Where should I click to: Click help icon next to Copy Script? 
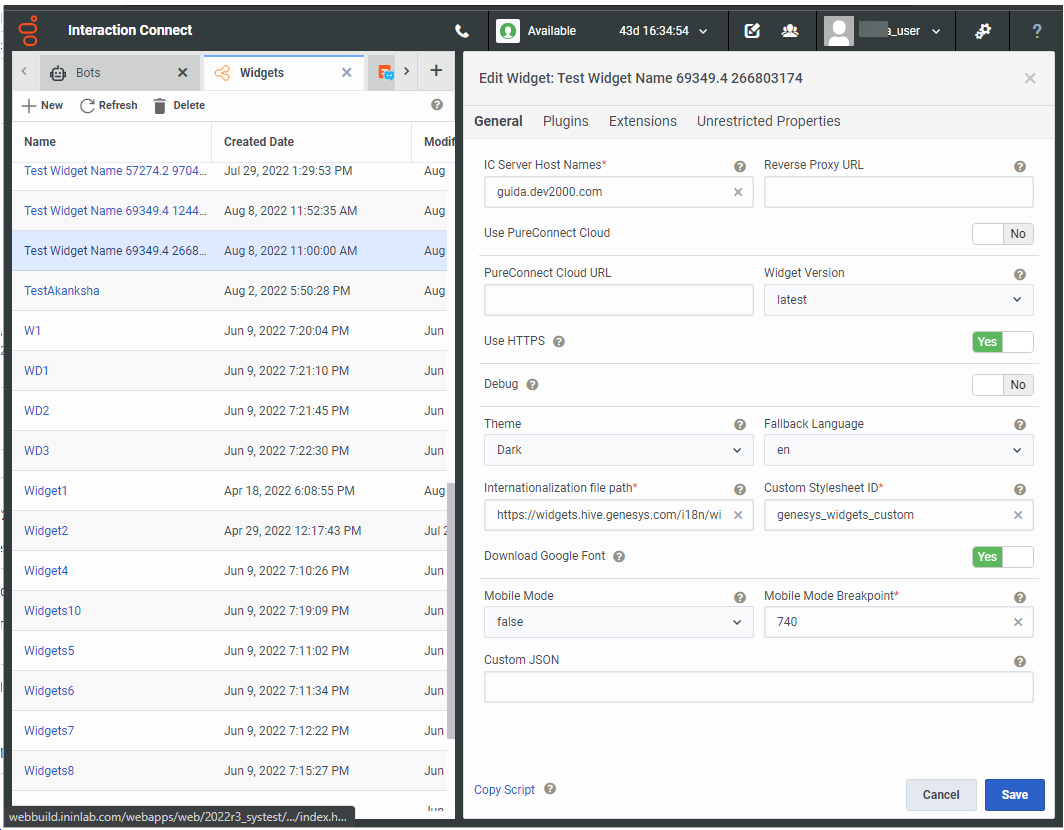click(550, 789)
